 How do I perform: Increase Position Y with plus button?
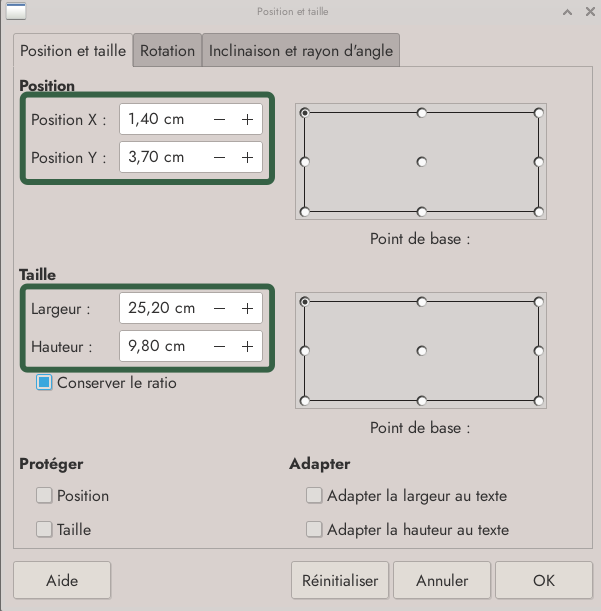pyautogui.click(x=247, y=157)
